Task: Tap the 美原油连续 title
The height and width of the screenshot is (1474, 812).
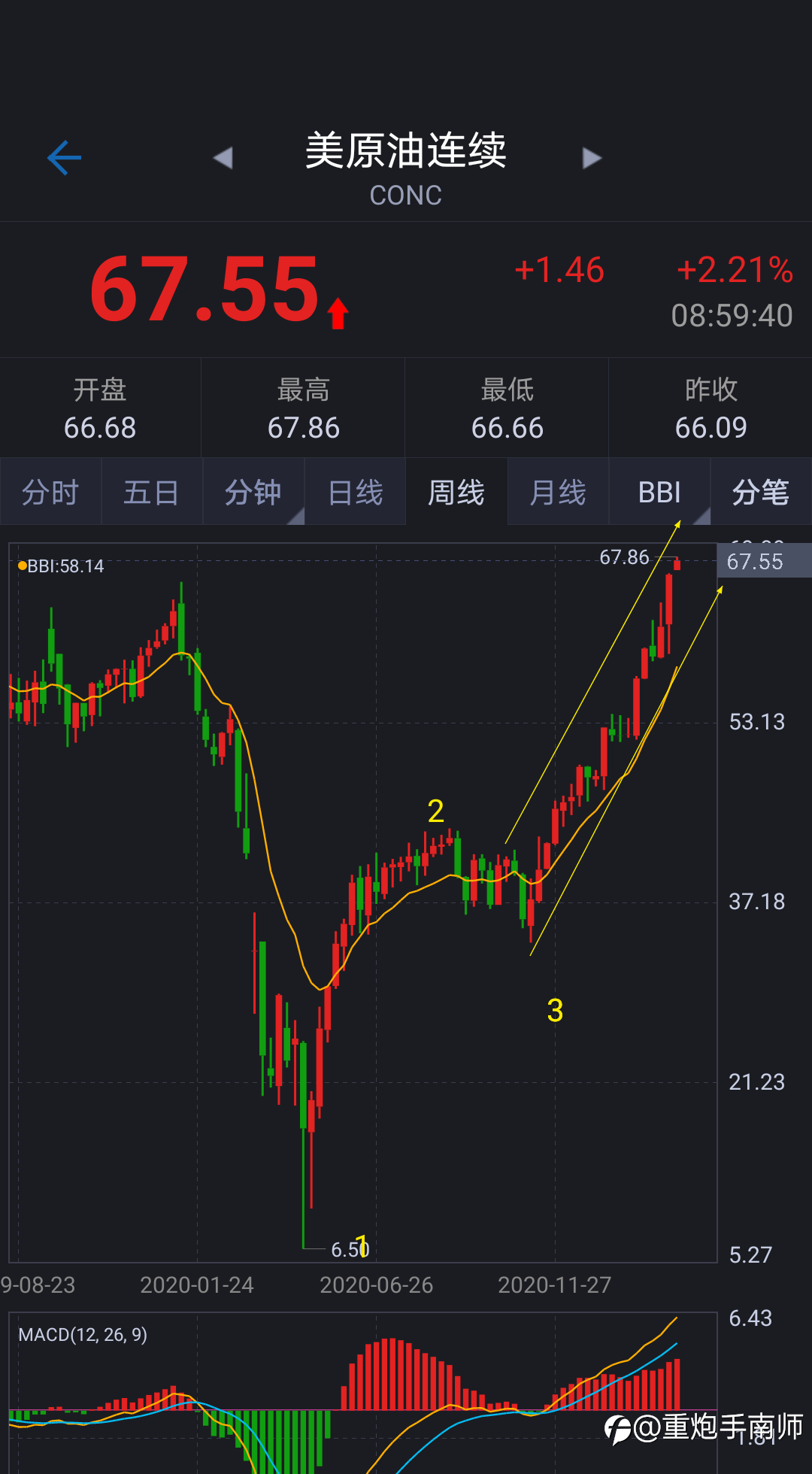Action: 406,150
